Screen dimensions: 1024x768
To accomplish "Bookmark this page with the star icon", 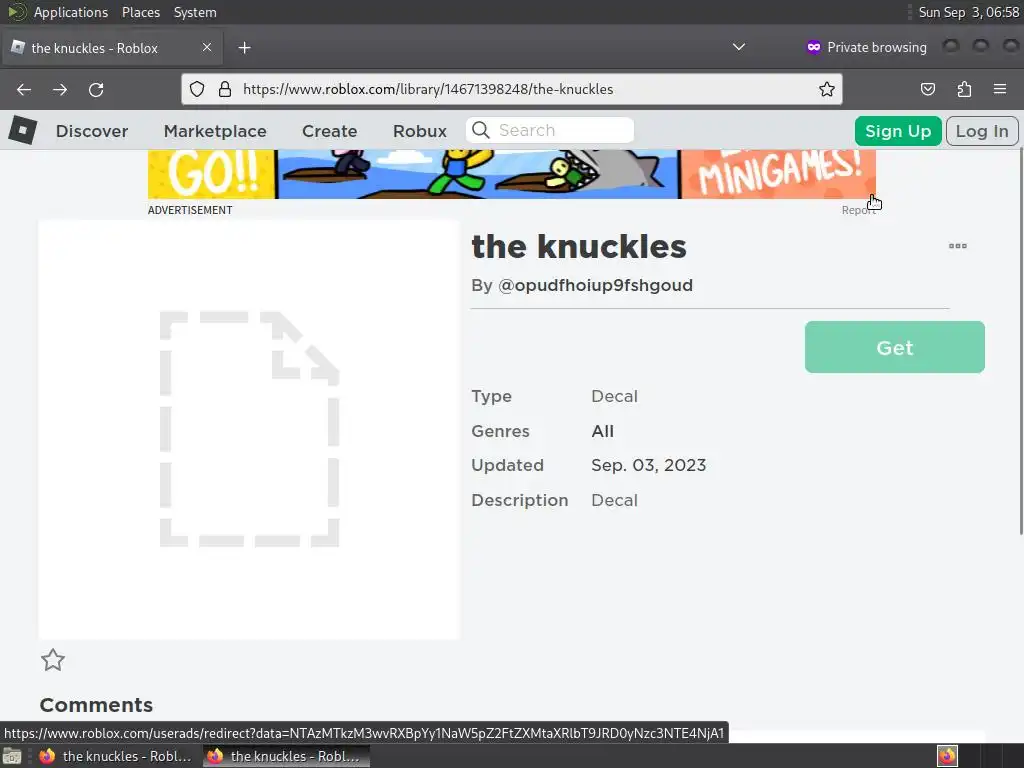I will pyautogui.click(x=827, y=89).
